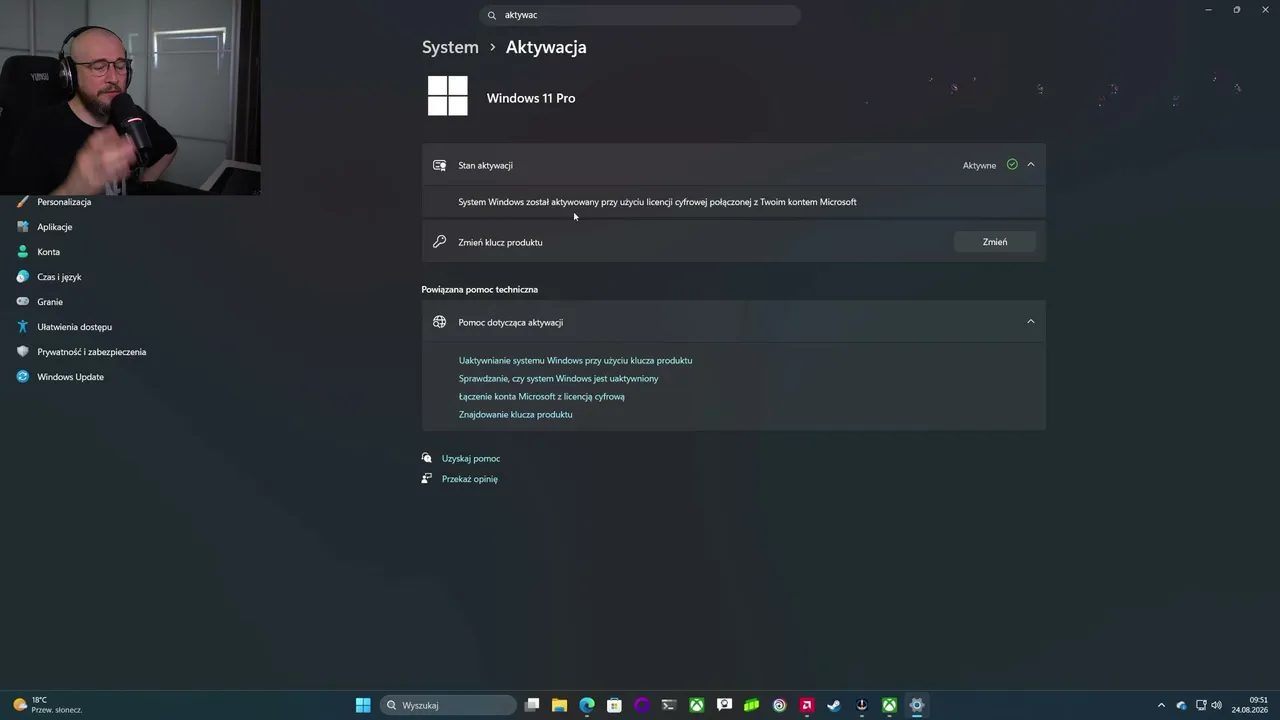Open the Xbox icon next to Terminal

tap(697, 705)
